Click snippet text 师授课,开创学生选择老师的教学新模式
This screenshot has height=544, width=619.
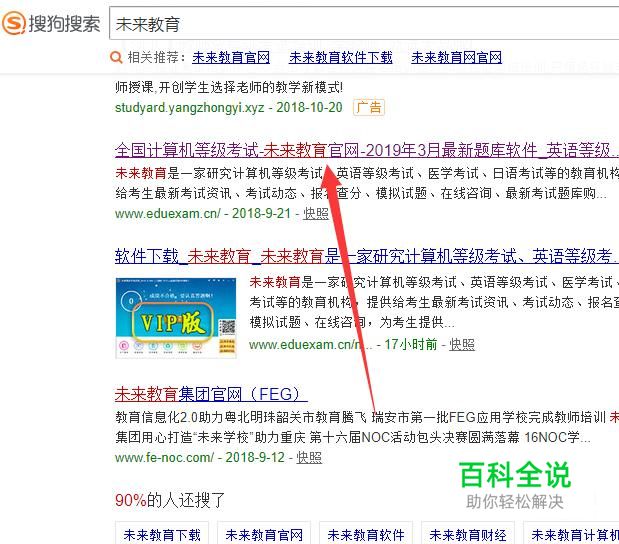(x=229, y=87)
